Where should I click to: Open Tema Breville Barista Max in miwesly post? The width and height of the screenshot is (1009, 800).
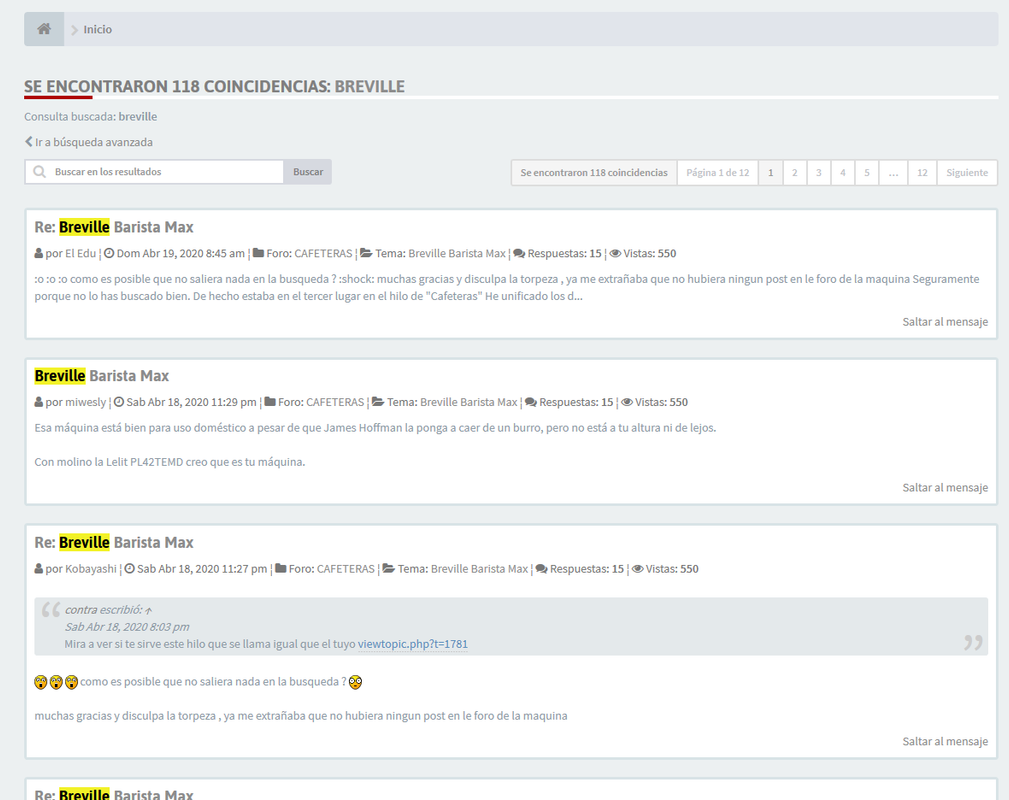click(x=468, y=402)
